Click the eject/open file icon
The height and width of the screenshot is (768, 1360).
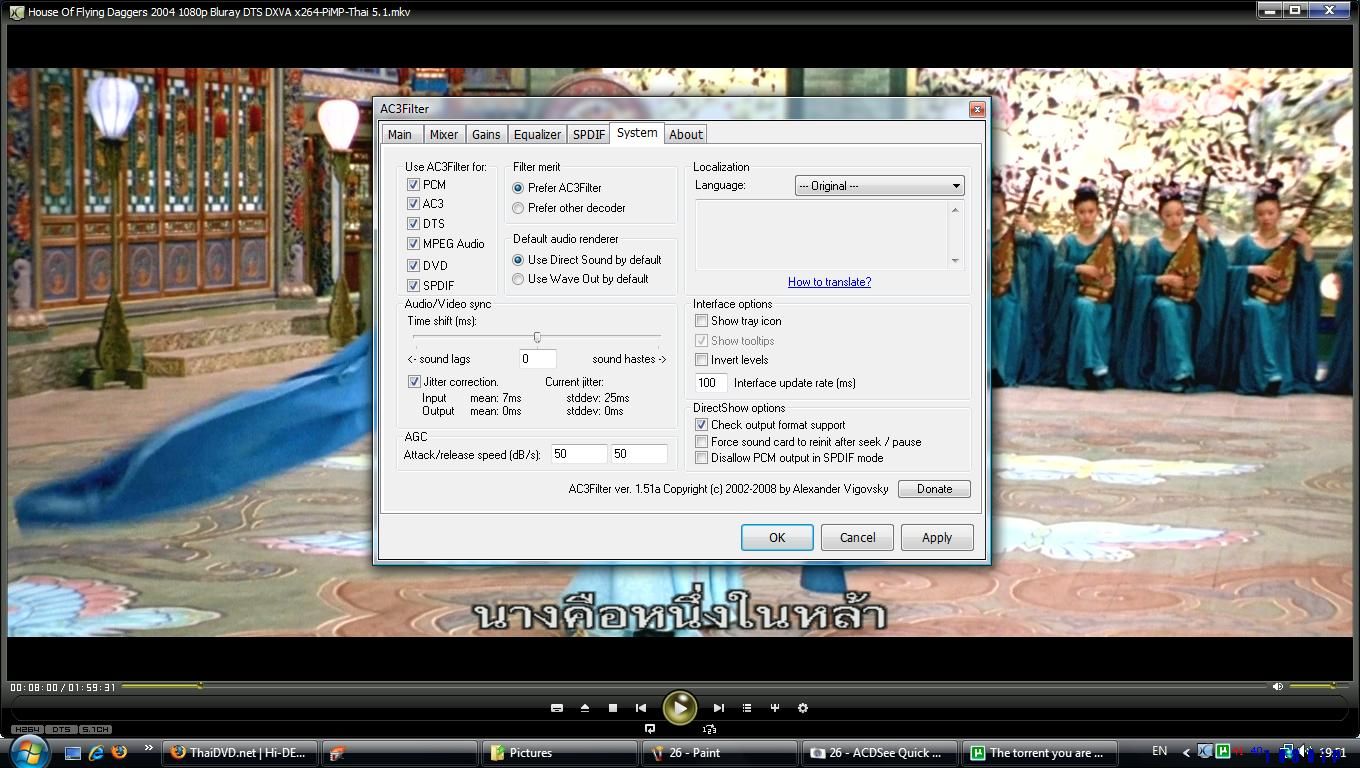[585, 708]
